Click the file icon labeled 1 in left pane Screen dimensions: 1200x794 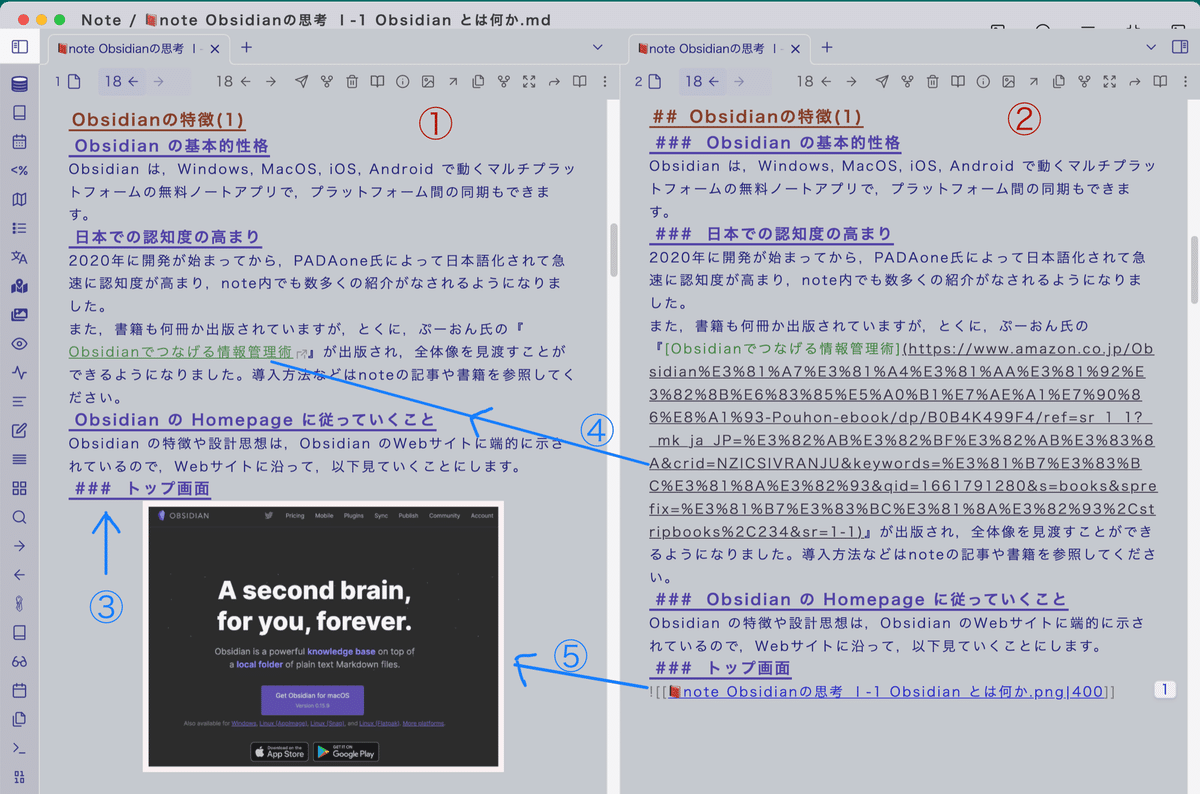[69, 82]
